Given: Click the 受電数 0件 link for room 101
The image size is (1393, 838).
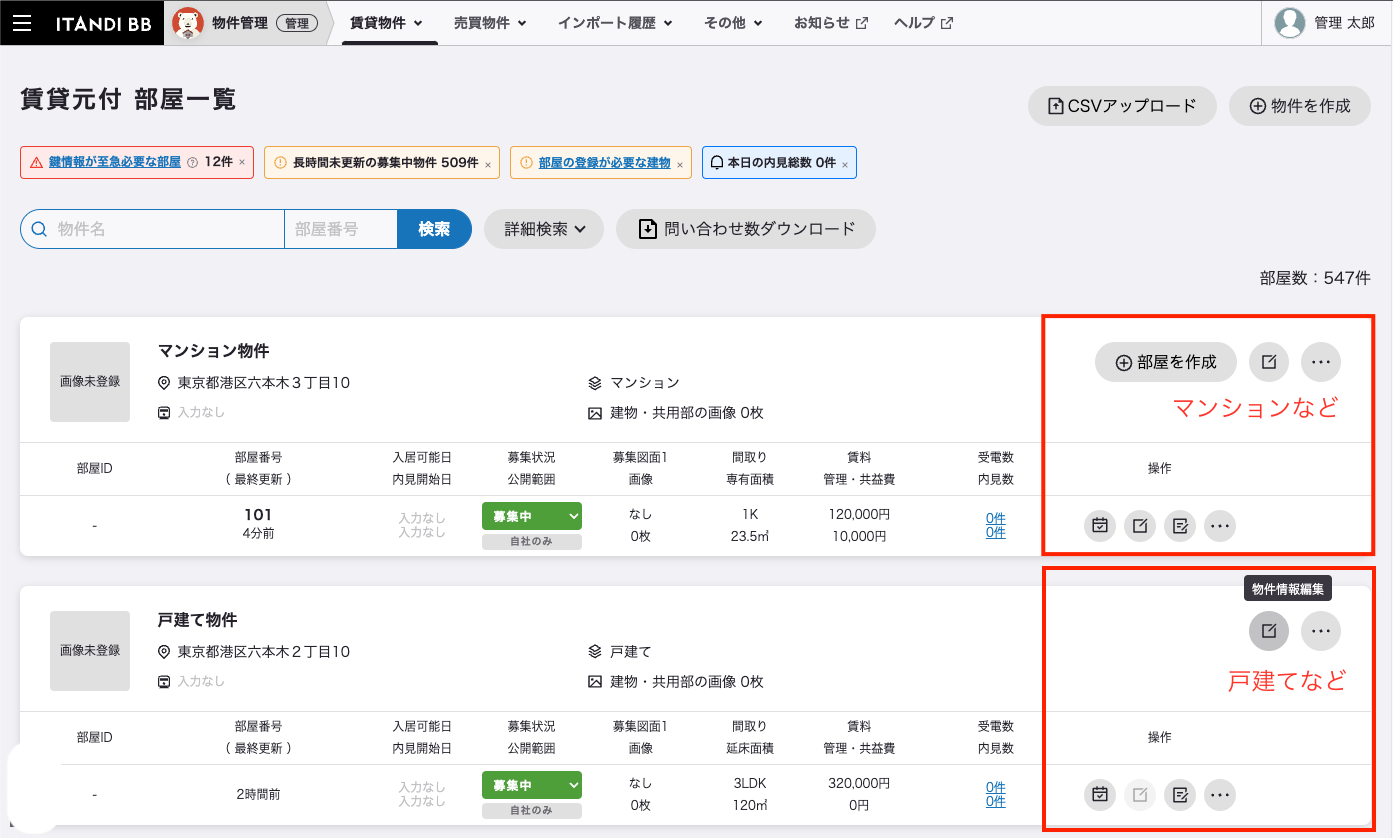Looking at the screenshot, I should [x=995, y=518].
